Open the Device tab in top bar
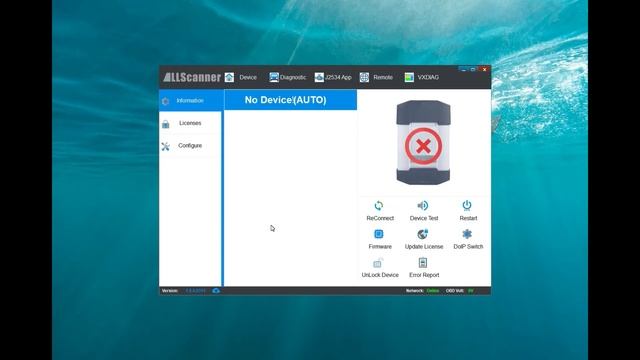Screen dimensions: 640x360 241,77
